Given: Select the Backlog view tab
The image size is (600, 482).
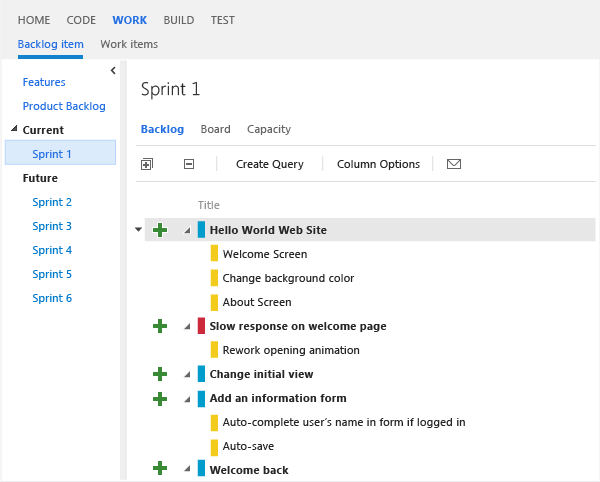Looking at the screenshot, I should pyautogui.click(x=162, y=129).
